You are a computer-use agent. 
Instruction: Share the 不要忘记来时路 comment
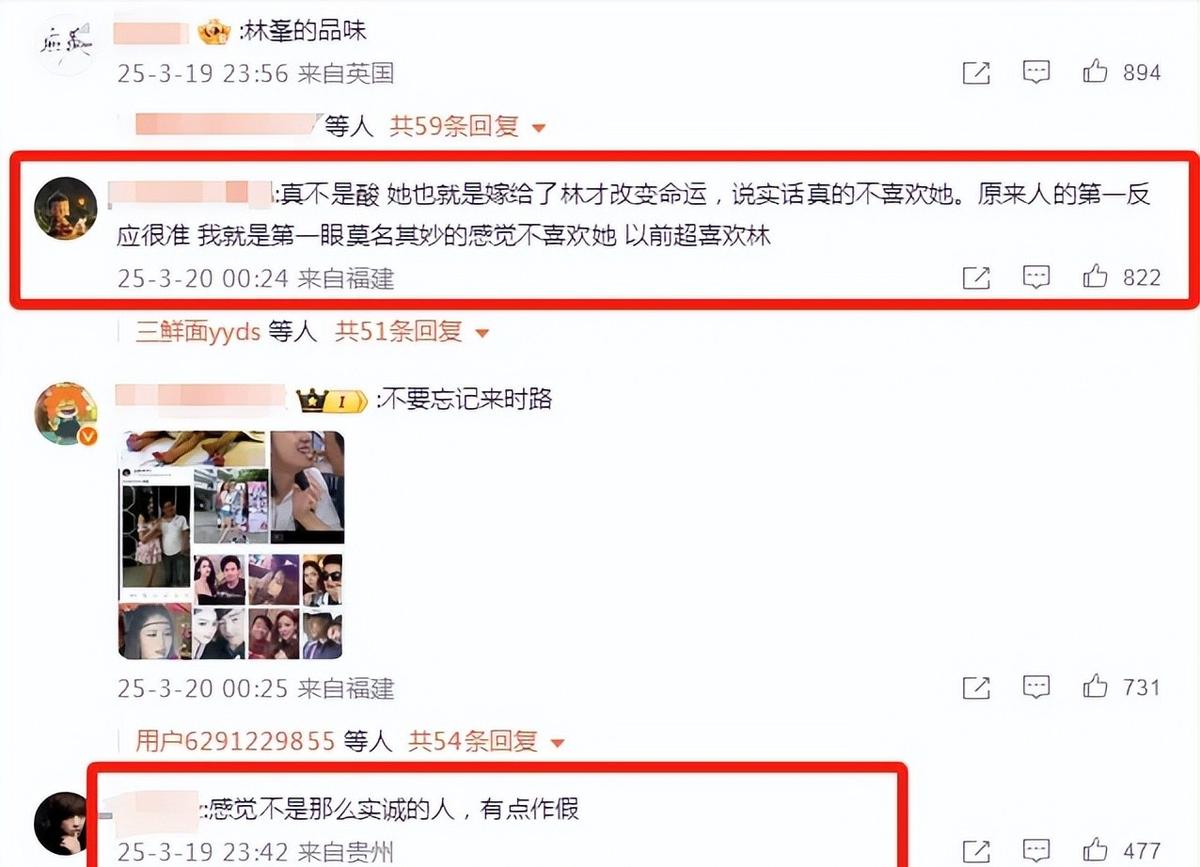pos(976,688)
